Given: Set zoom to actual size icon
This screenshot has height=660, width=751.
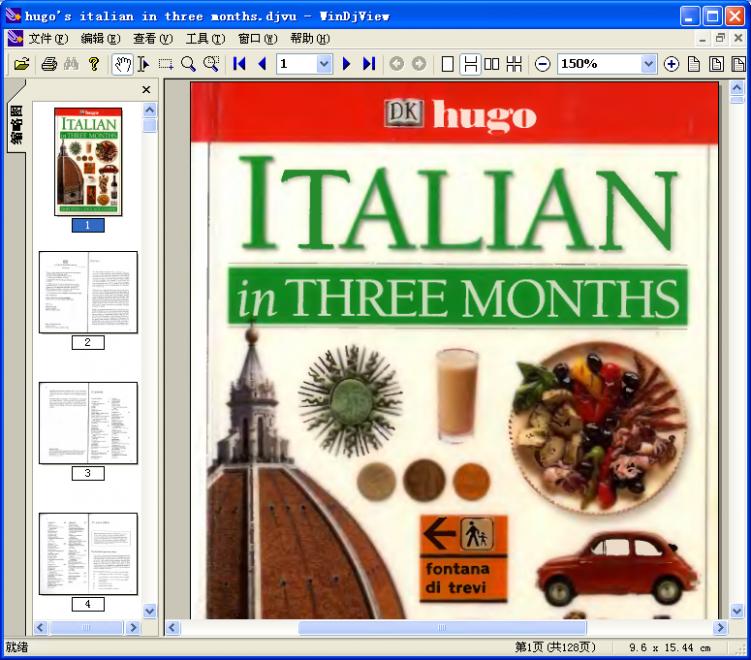Looking at the screenshot, I should (x=694, y=64).
